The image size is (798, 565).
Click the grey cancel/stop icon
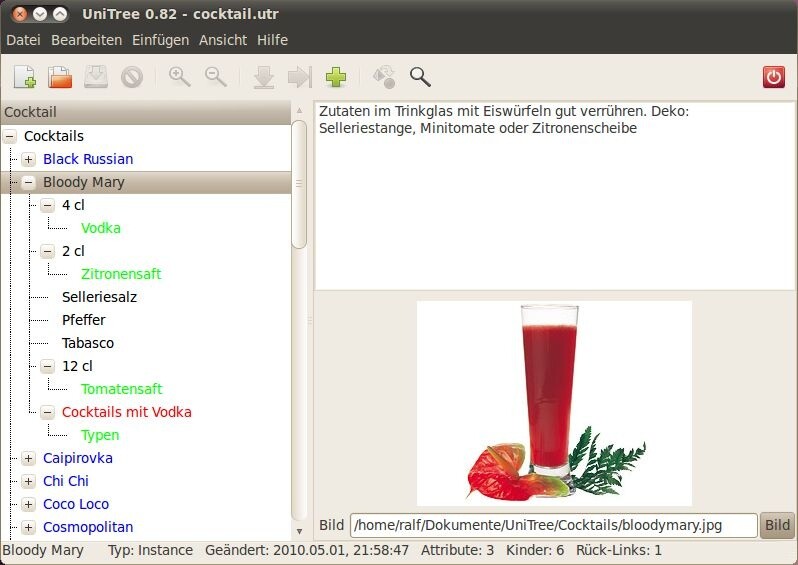pos(132,77)
